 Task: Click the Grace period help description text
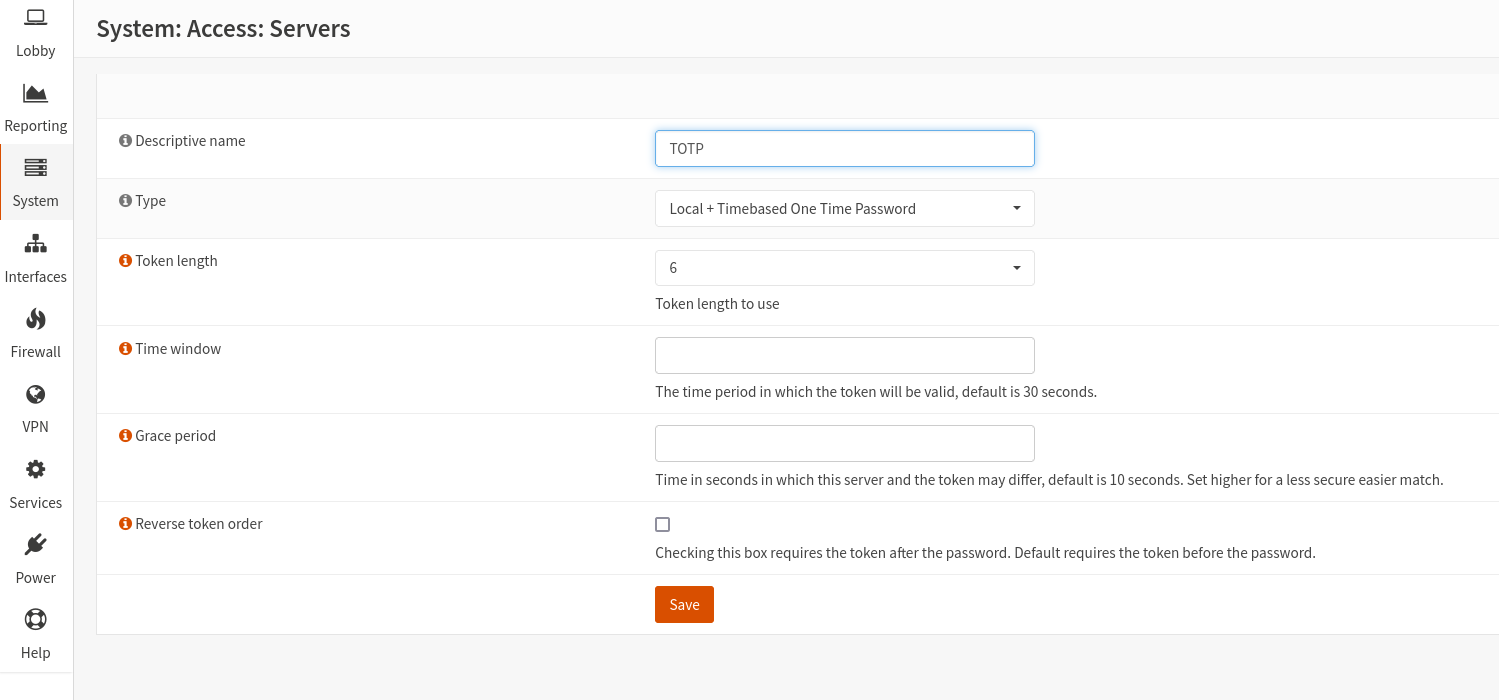[x=1049, y=480]
